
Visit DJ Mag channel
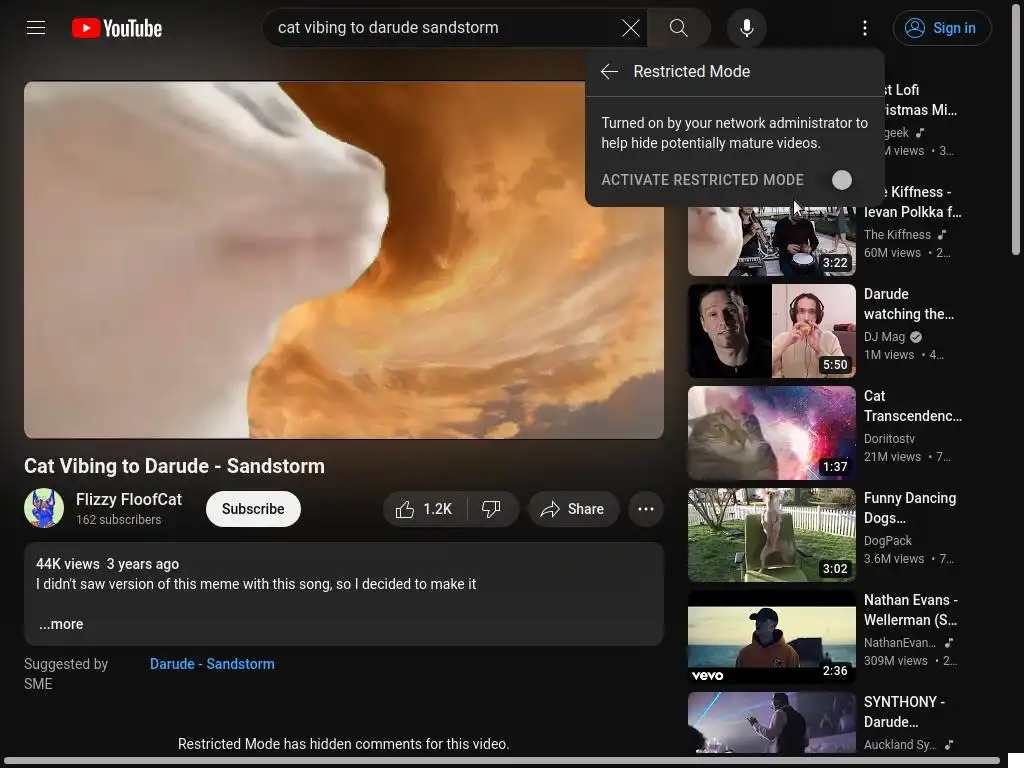pyautogui.click(x=884, y=337)
